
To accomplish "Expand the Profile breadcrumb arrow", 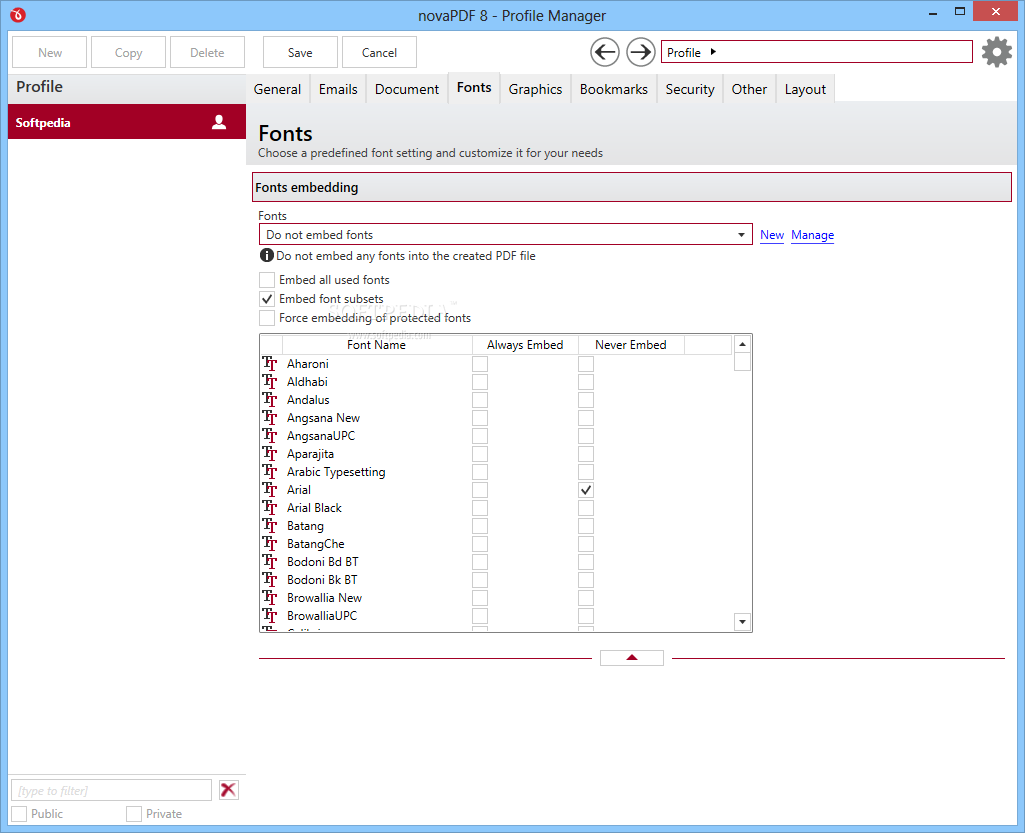I will [713, 52].
